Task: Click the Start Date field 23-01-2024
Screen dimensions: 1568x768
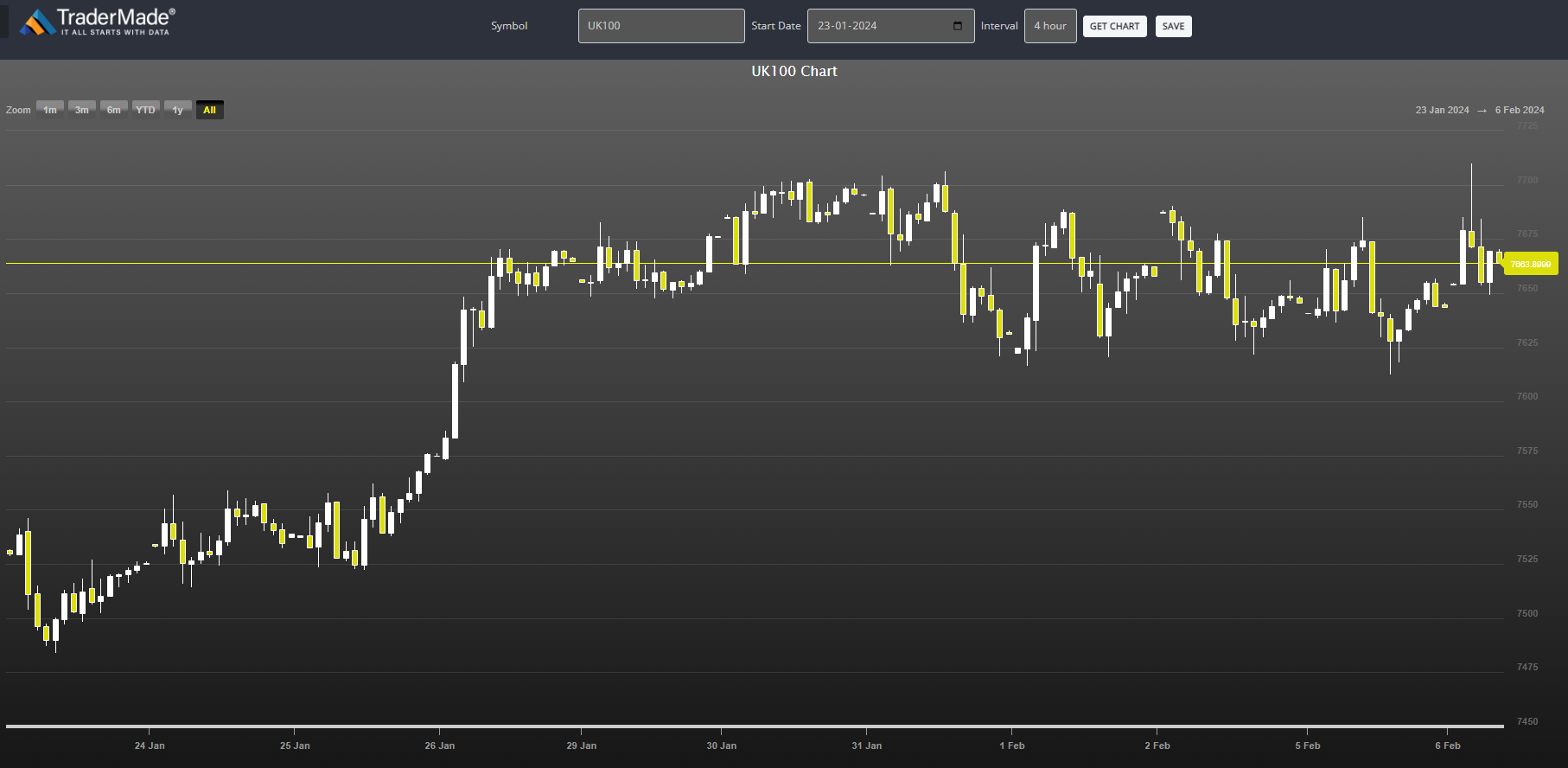Action: [x=890, y=26]
